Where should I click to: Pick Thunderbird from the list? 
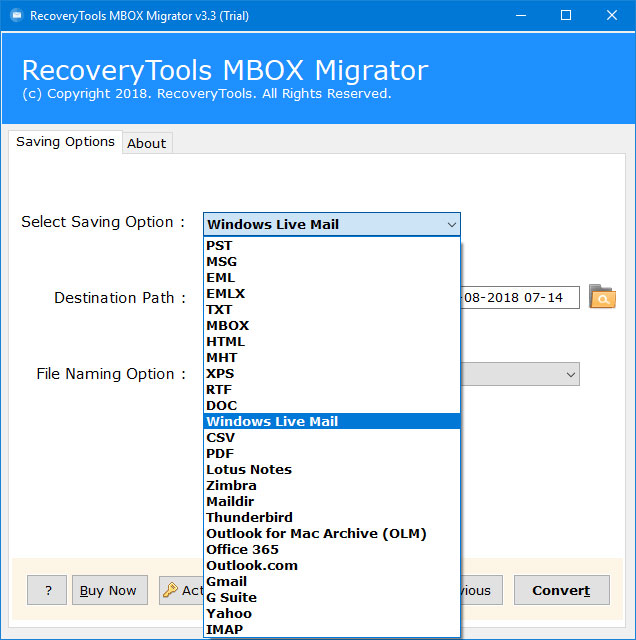coord(332,517)
